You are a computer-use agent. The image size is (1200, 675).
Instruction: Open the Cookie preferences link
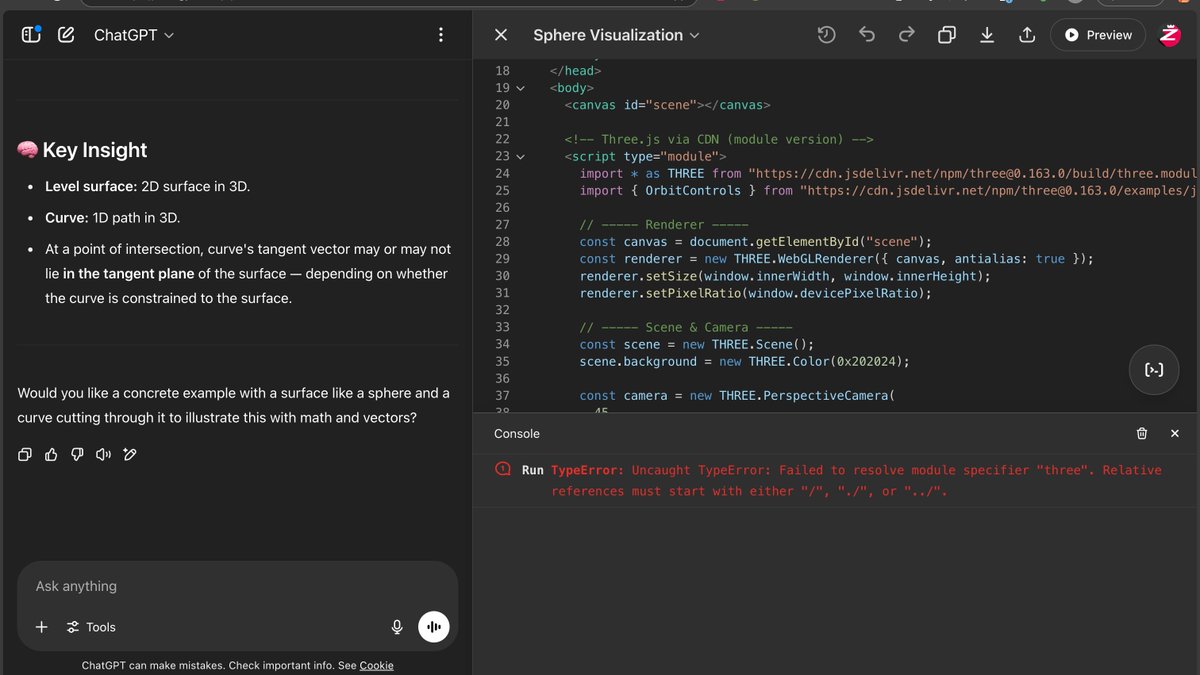click(377, 666)
